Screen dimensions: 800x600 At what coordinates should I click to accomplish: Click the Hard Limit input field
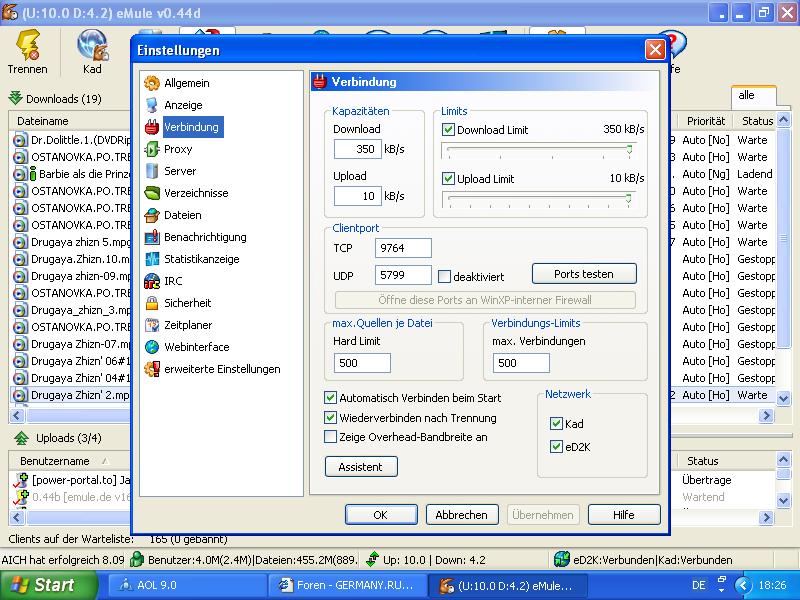362,363
